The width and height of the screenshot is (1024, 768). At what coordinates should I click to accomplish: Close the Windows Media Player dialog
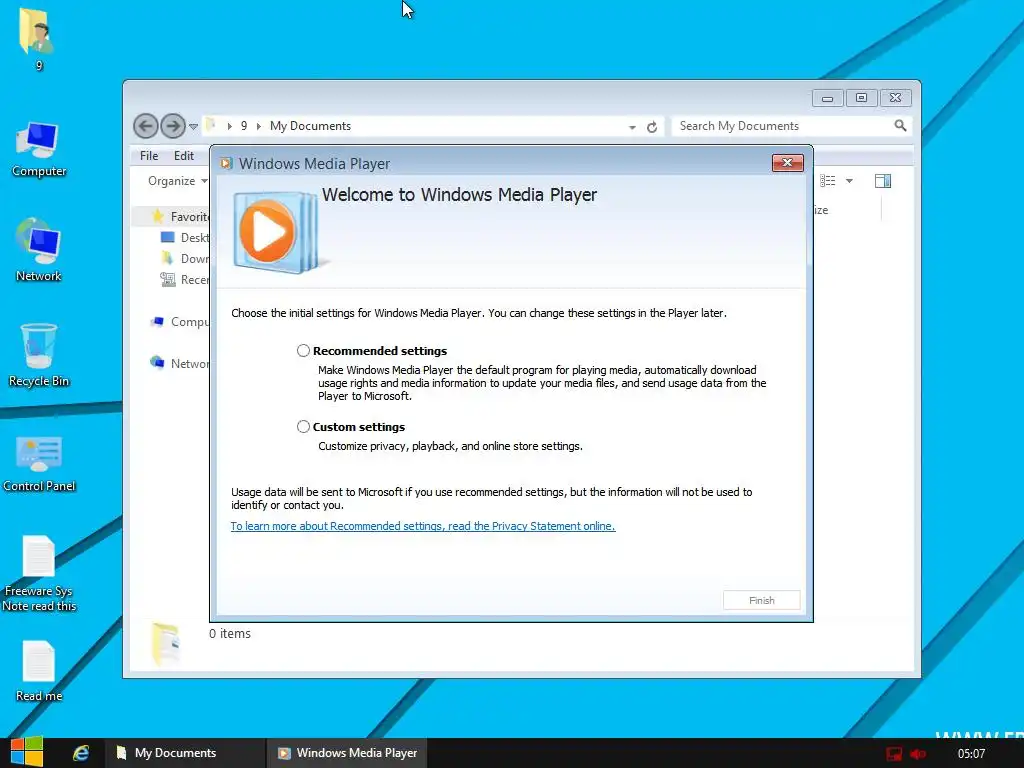pos(787,163)
